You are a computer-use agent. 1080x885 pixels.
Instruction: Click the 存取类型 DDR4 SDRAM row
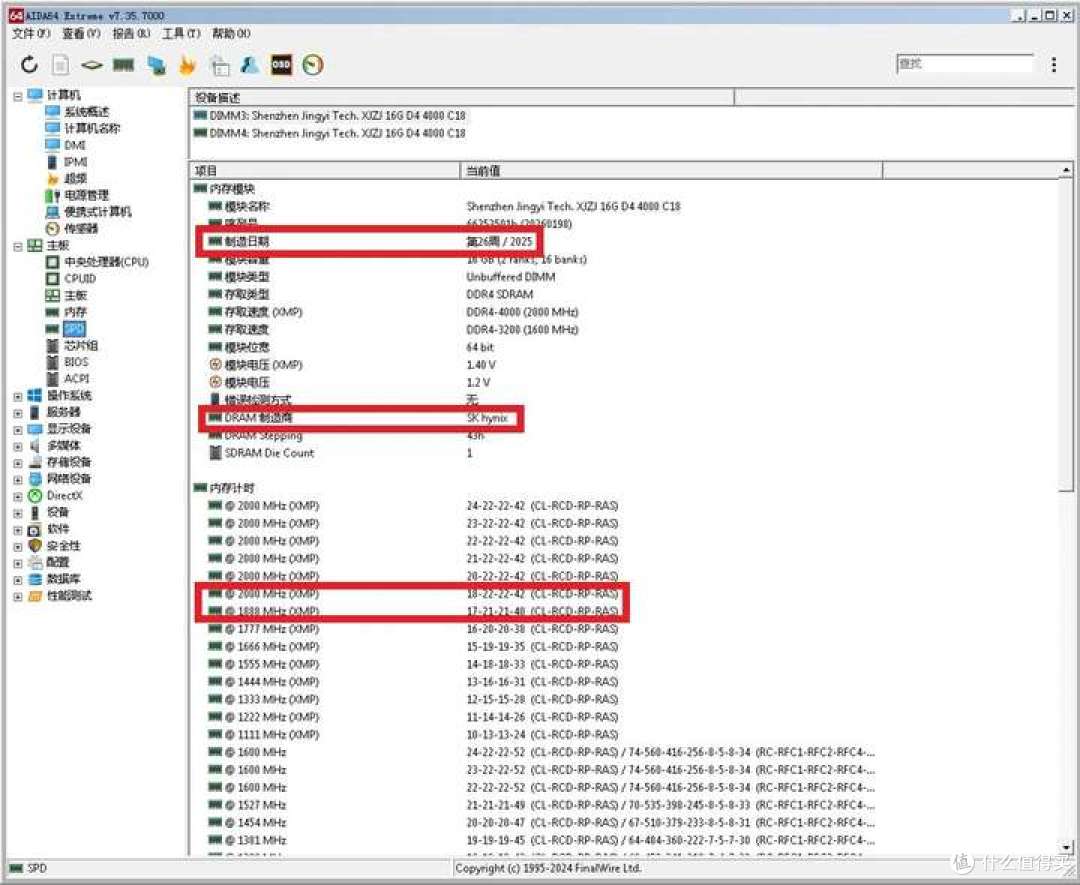[x=371, y=294]
